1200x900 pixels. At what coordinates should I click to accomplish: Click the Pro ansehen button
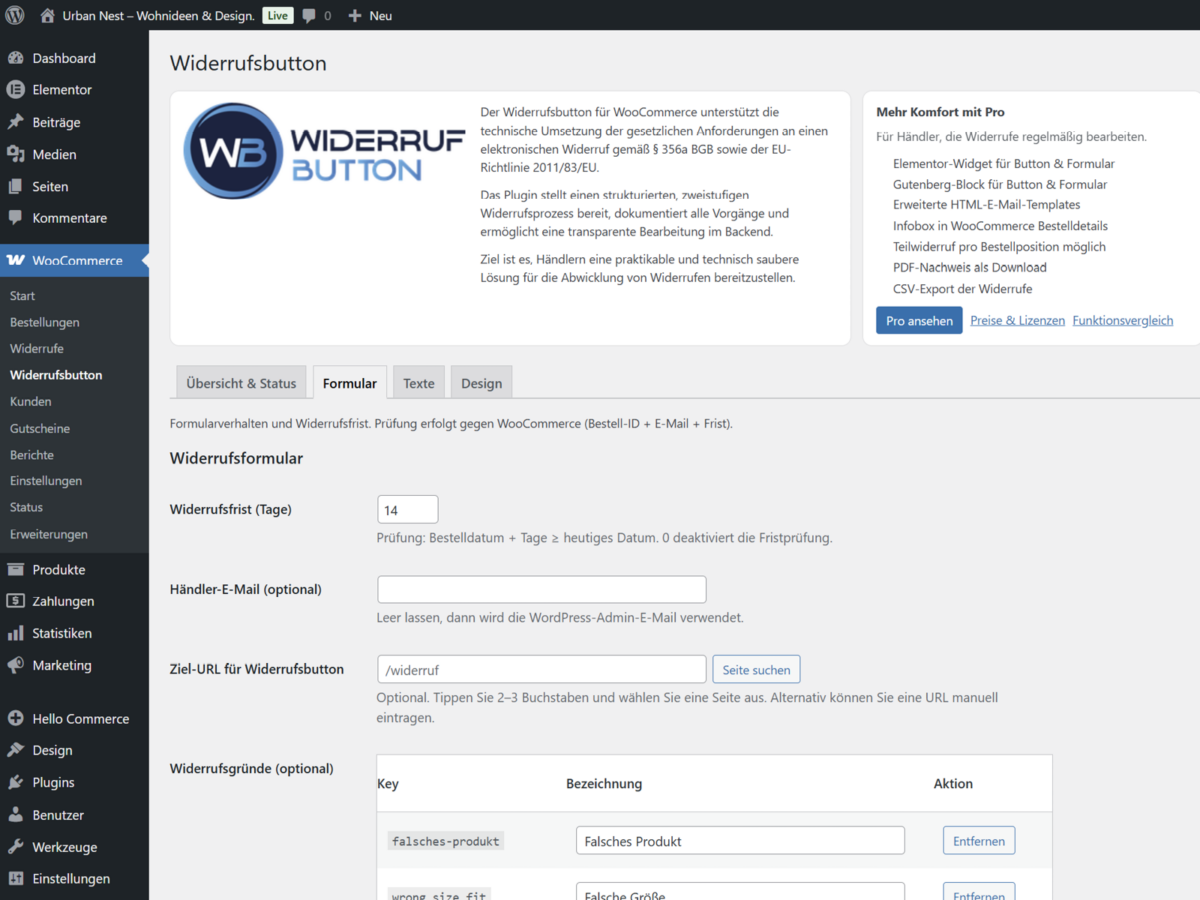click(919, 321)
